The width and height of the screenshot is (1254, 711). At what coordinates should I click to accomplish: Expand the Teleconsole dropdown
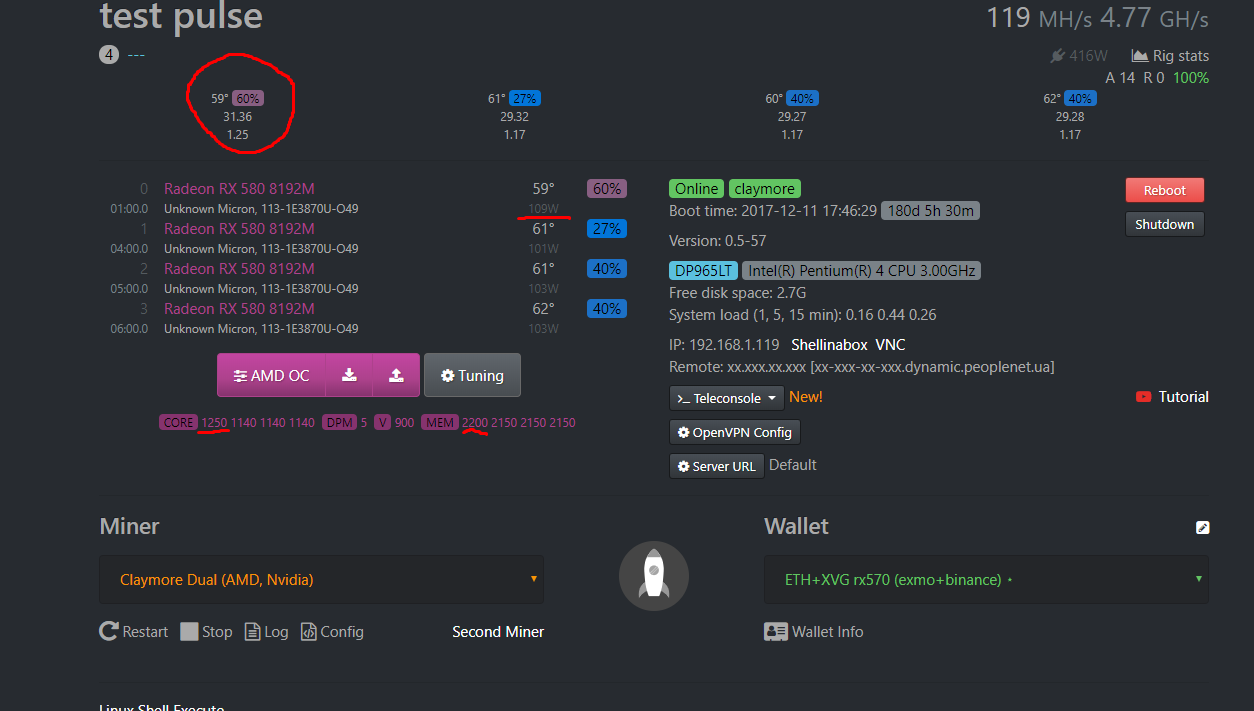pyautogui.click(x=725, y=398)
